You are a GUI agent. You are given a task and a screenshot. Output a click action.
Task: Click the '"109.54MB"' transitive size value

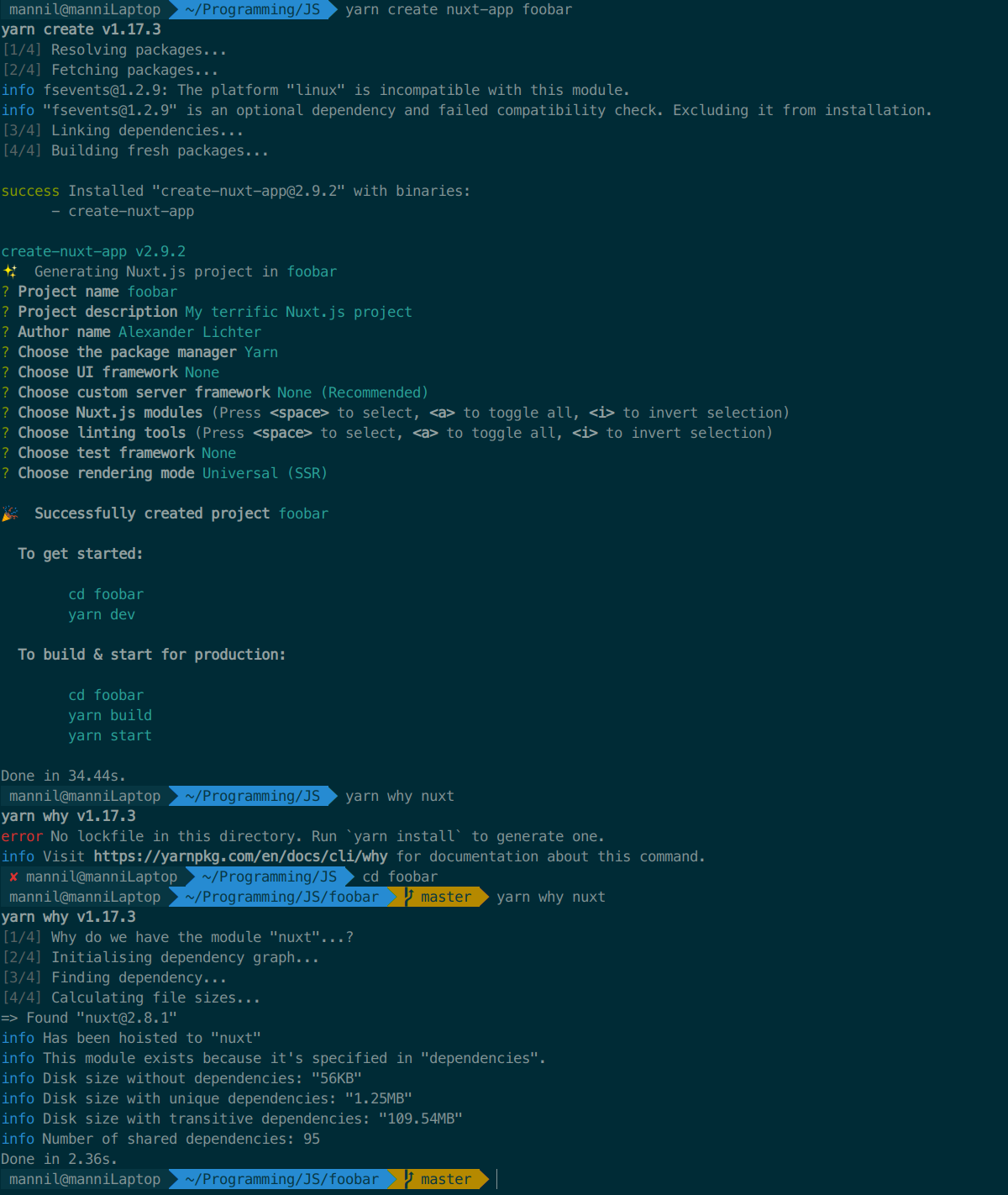(x=421, y=1119)
